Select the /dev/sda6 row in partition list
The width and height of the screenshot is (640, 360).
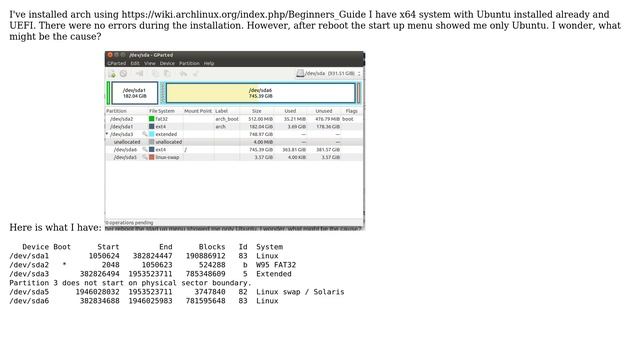pyautogui.click(x=234, y=149)
